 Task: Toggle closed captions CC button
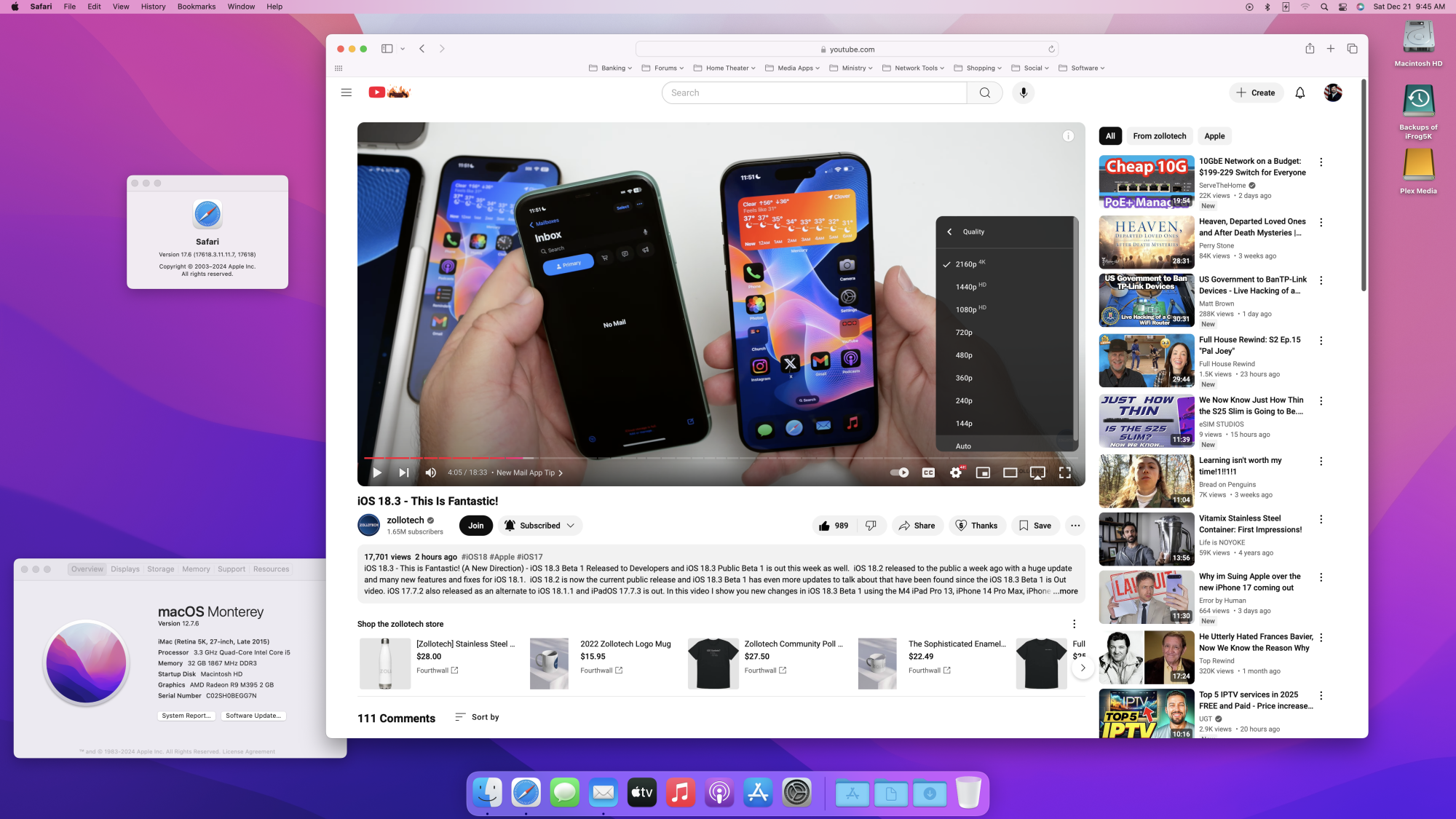point(928,472)
